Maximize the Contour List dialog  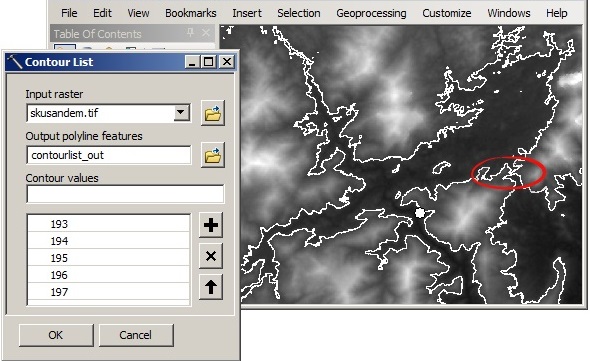tap(209, 62)
